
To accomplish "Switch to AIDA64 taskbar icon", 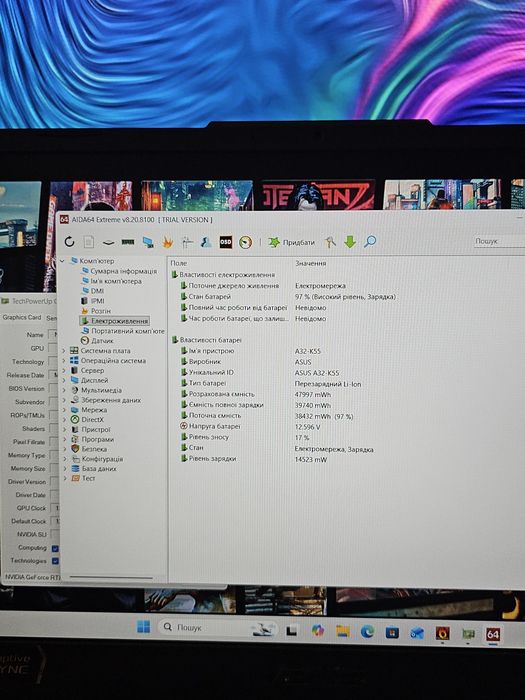I will 493,634.
